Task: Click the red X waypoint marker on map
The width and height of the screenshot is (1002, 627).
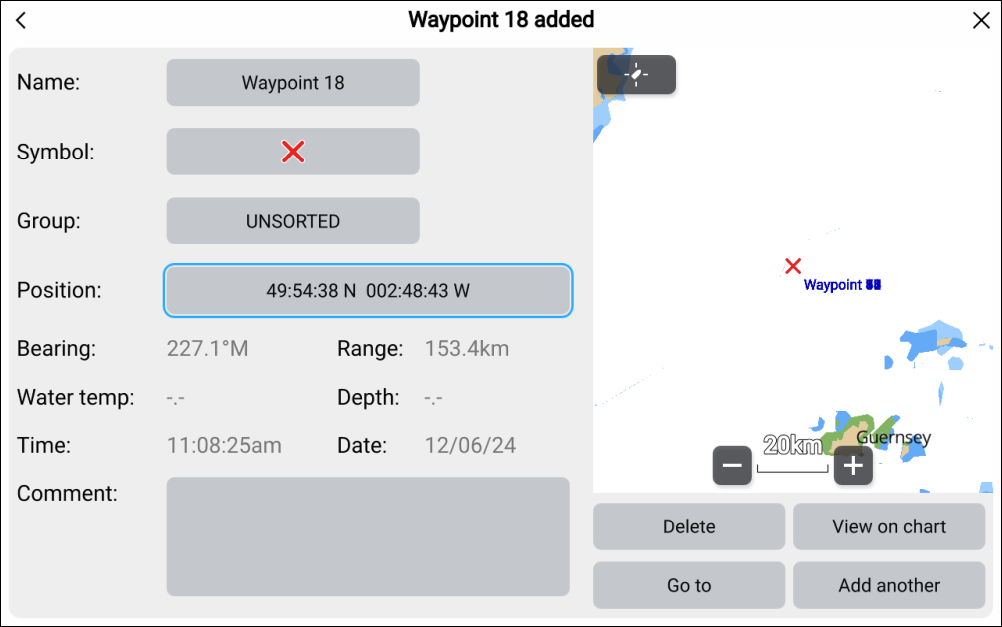Action: coord(793,266)
